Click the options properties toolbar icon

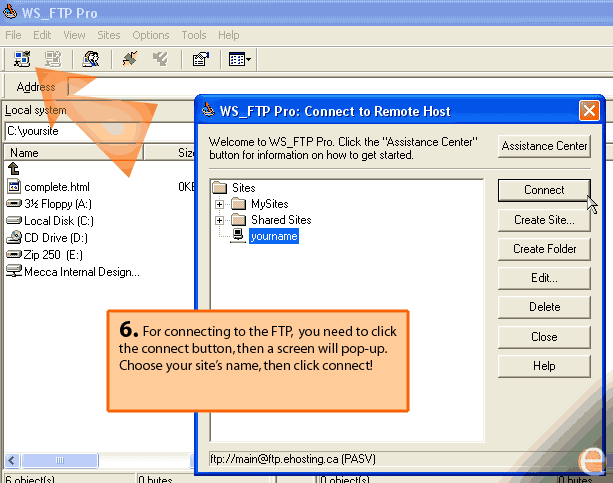200,59
